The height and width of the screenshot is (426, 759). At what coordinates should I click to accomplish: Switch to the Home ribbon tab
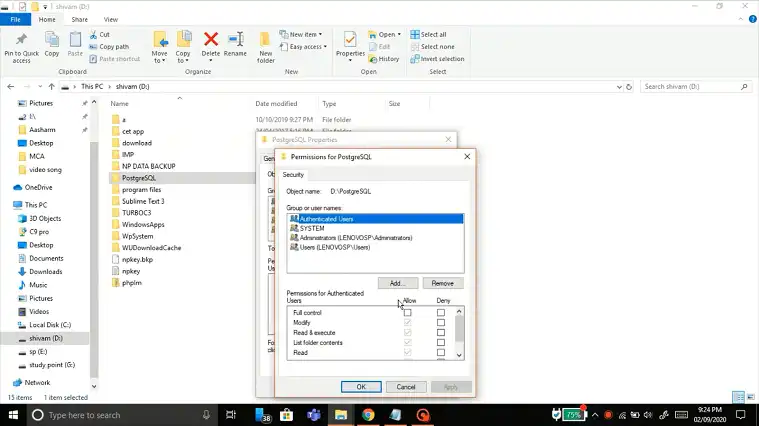(47, 19)
